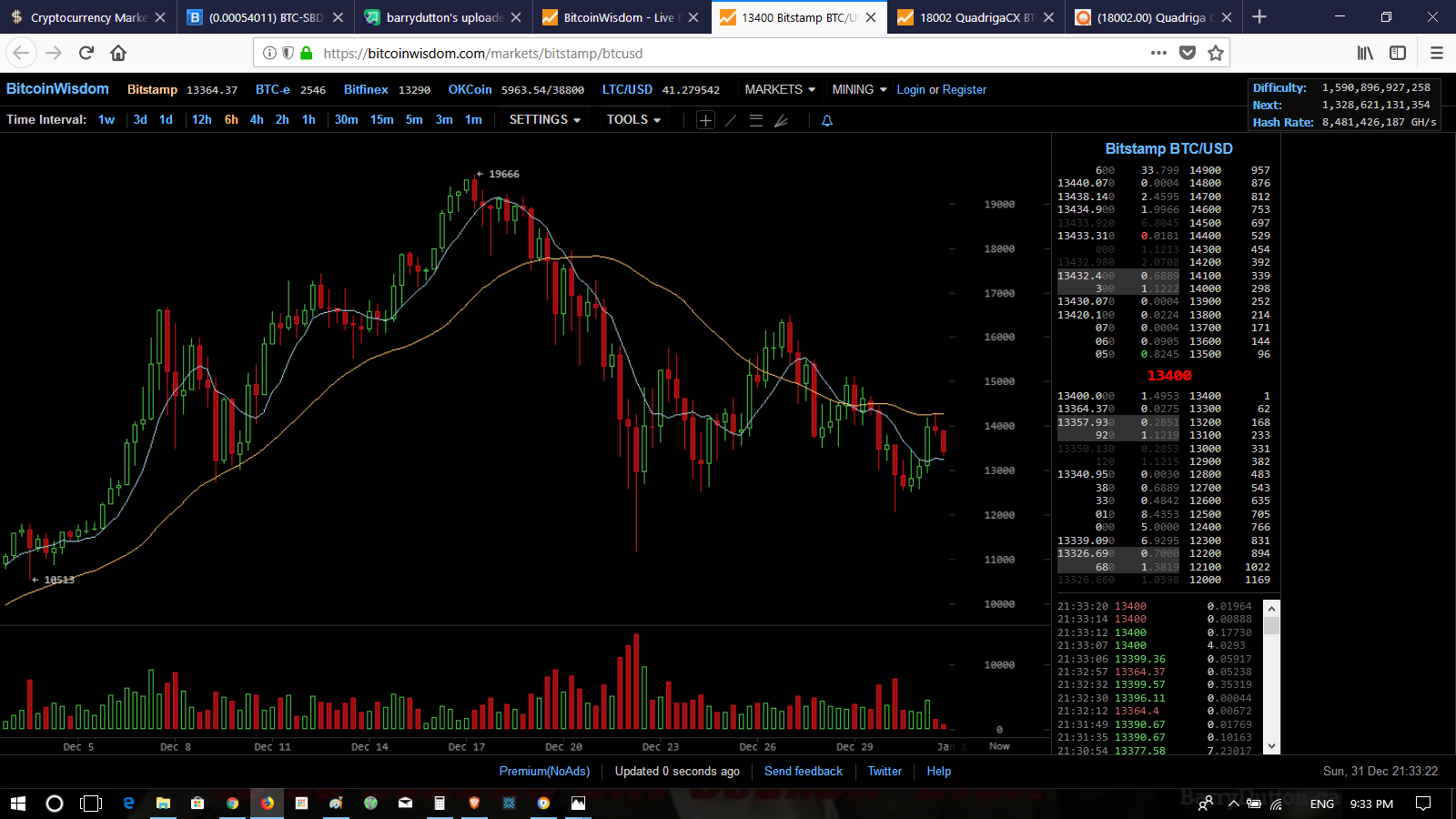The image size is (1456, 819).
Task: Go back using browser back arrow
Action: [21, 53]
